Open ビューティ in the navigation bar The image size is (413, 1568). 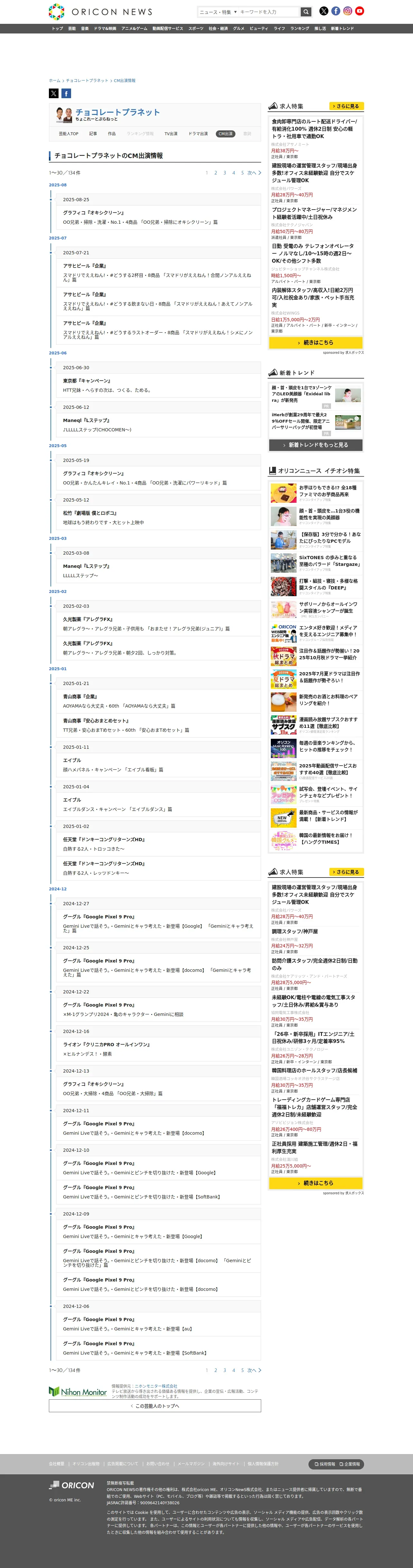coord(259,29)
